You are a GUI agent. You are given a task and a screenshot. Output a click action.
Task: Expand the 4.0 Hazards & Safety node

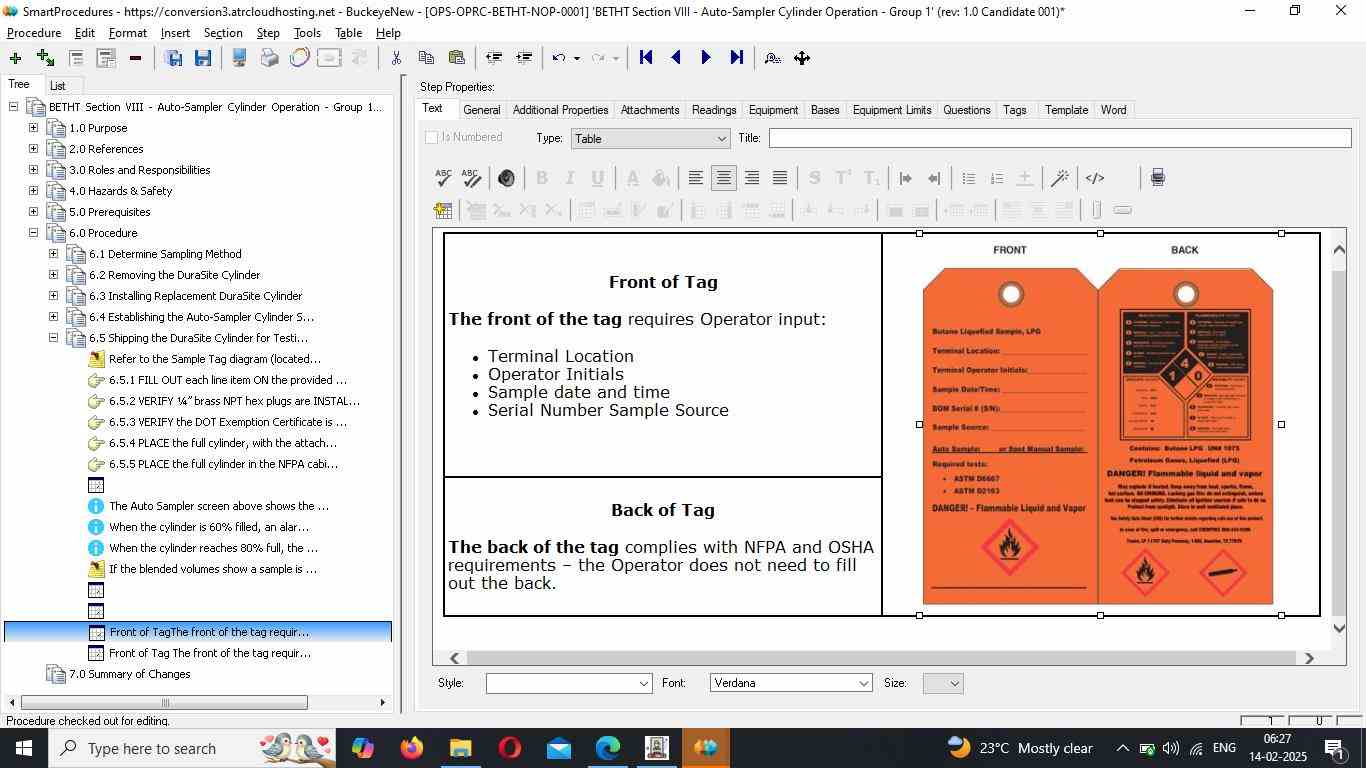pos(34,191)
